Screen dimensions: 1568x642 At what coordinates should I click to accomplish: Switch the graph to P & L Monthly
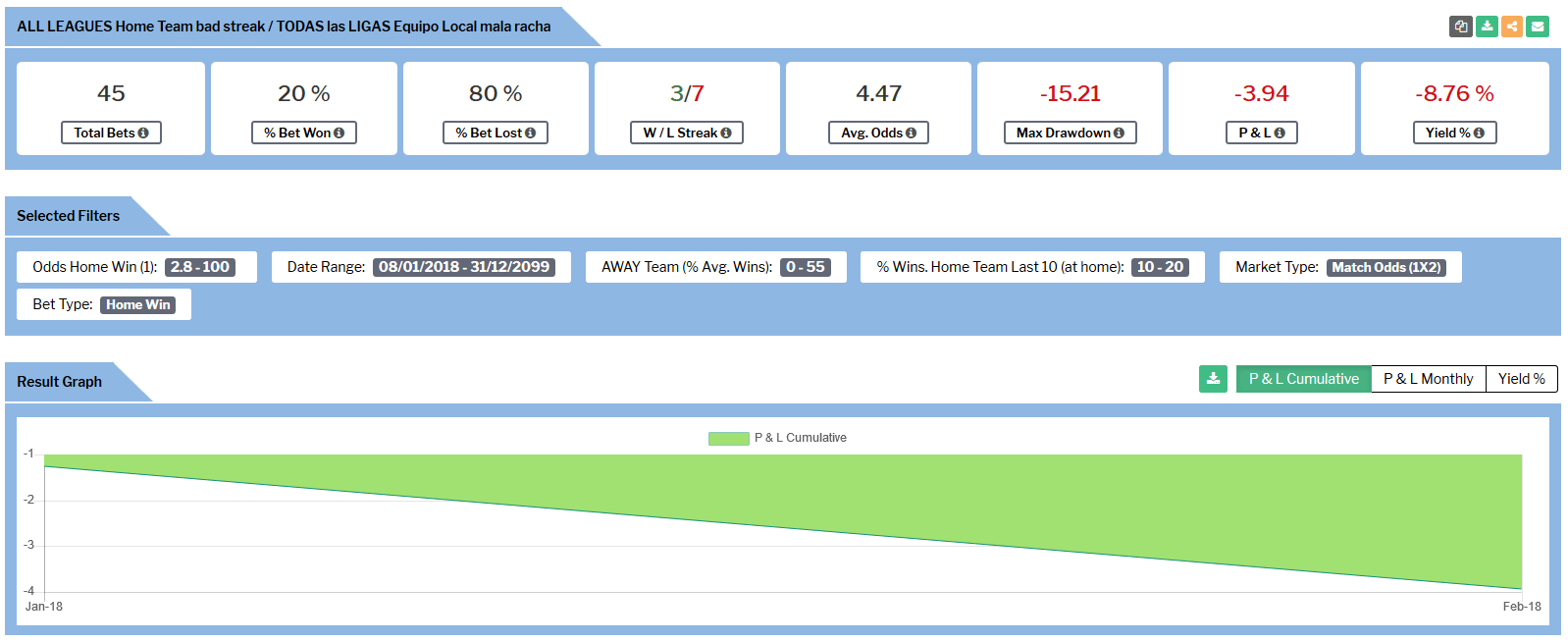click(x=1428, y=379)
